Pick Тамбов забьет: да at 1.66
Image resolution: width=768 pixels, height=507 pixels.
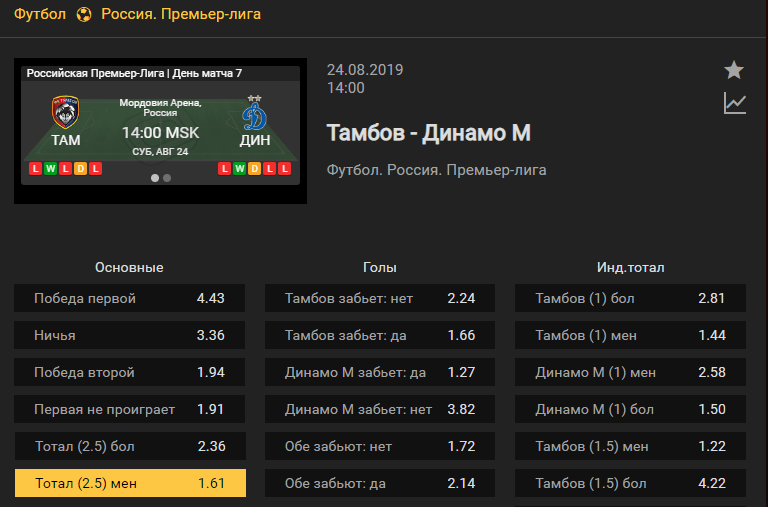click(380, 335)
